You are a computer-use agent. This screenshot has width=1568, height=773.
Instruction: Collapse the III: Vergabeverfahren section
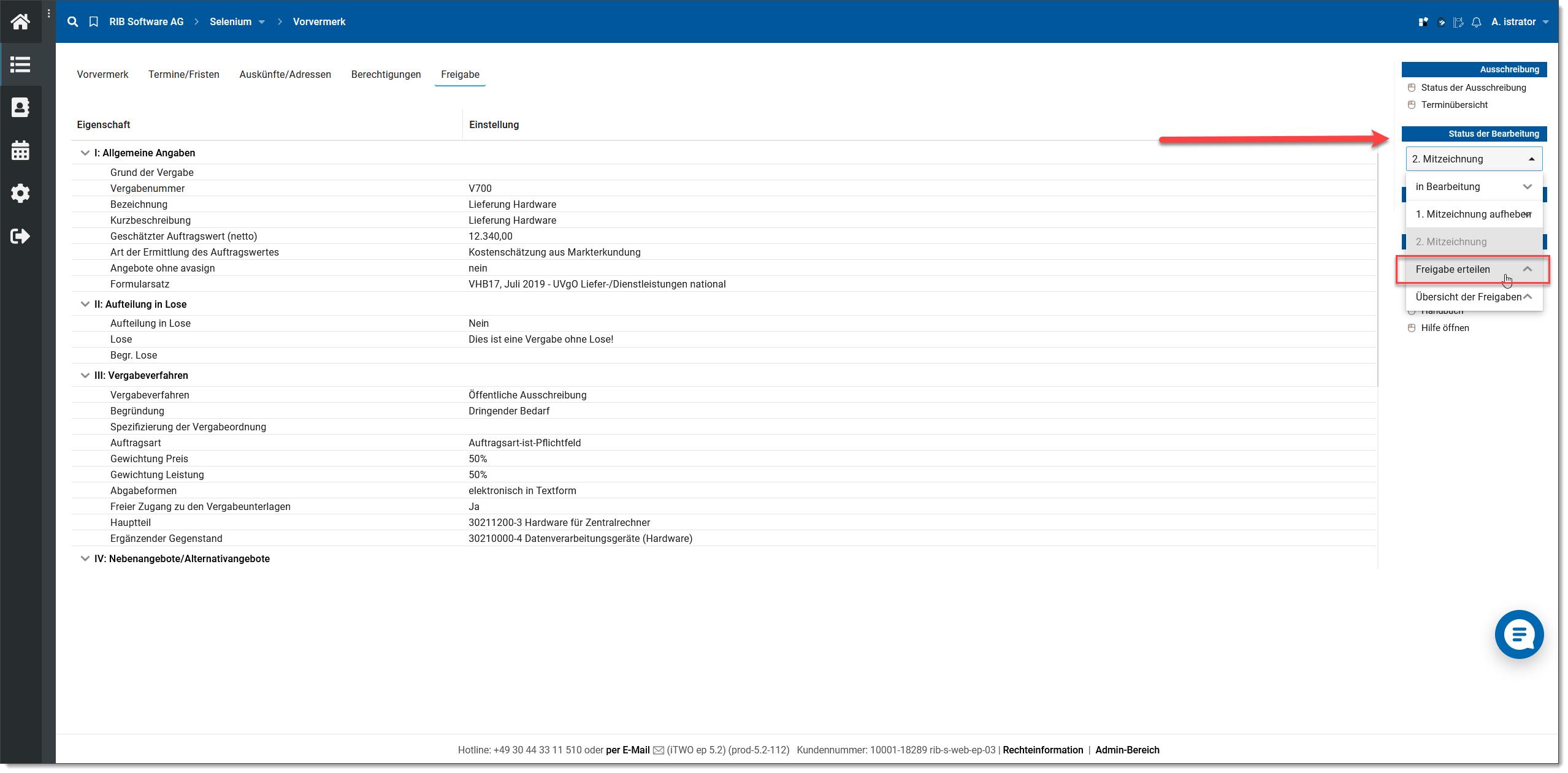tap(85, 376)
